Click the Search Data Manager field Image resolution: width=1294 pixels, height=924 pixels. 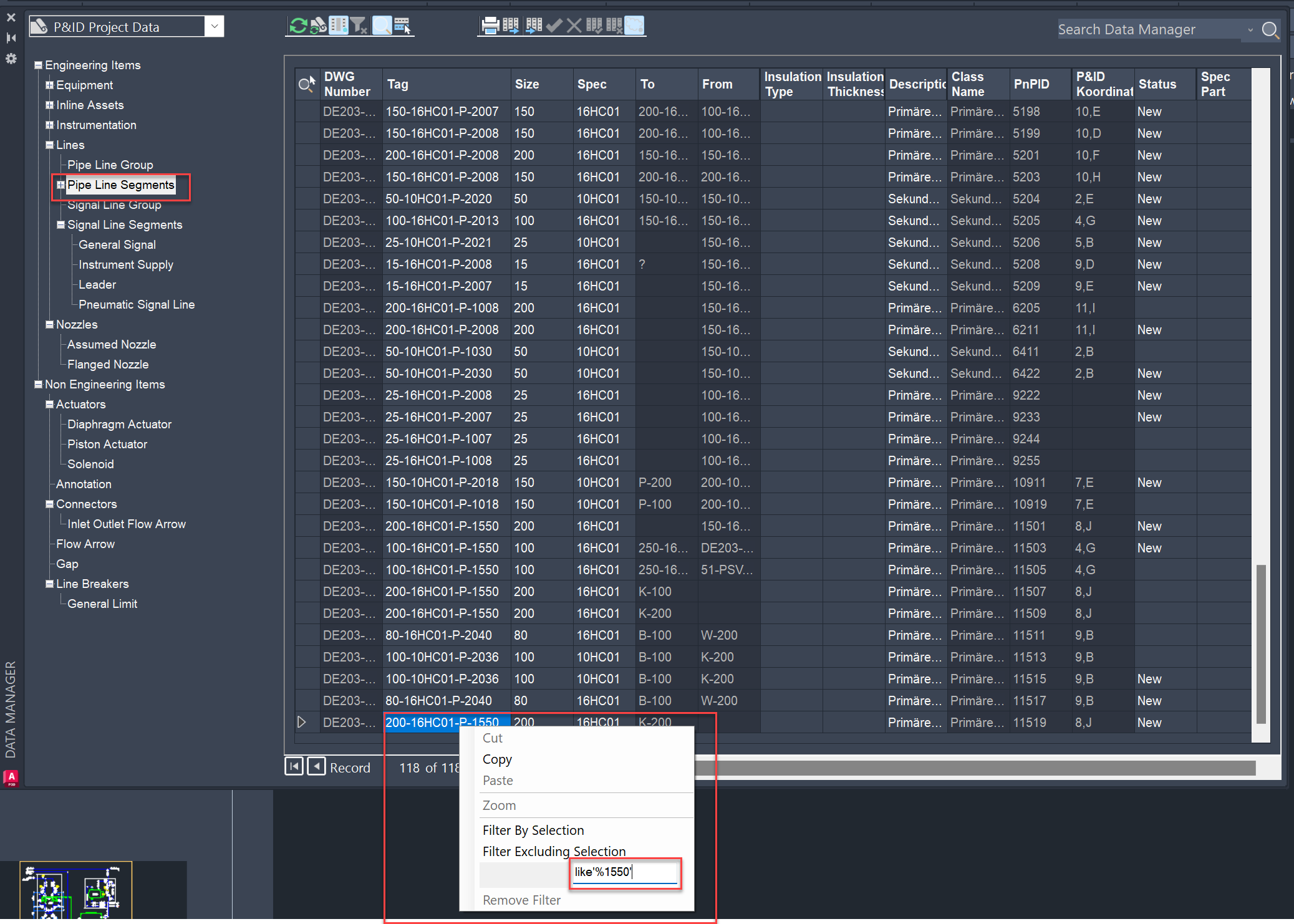click(x=1147, y=29)
